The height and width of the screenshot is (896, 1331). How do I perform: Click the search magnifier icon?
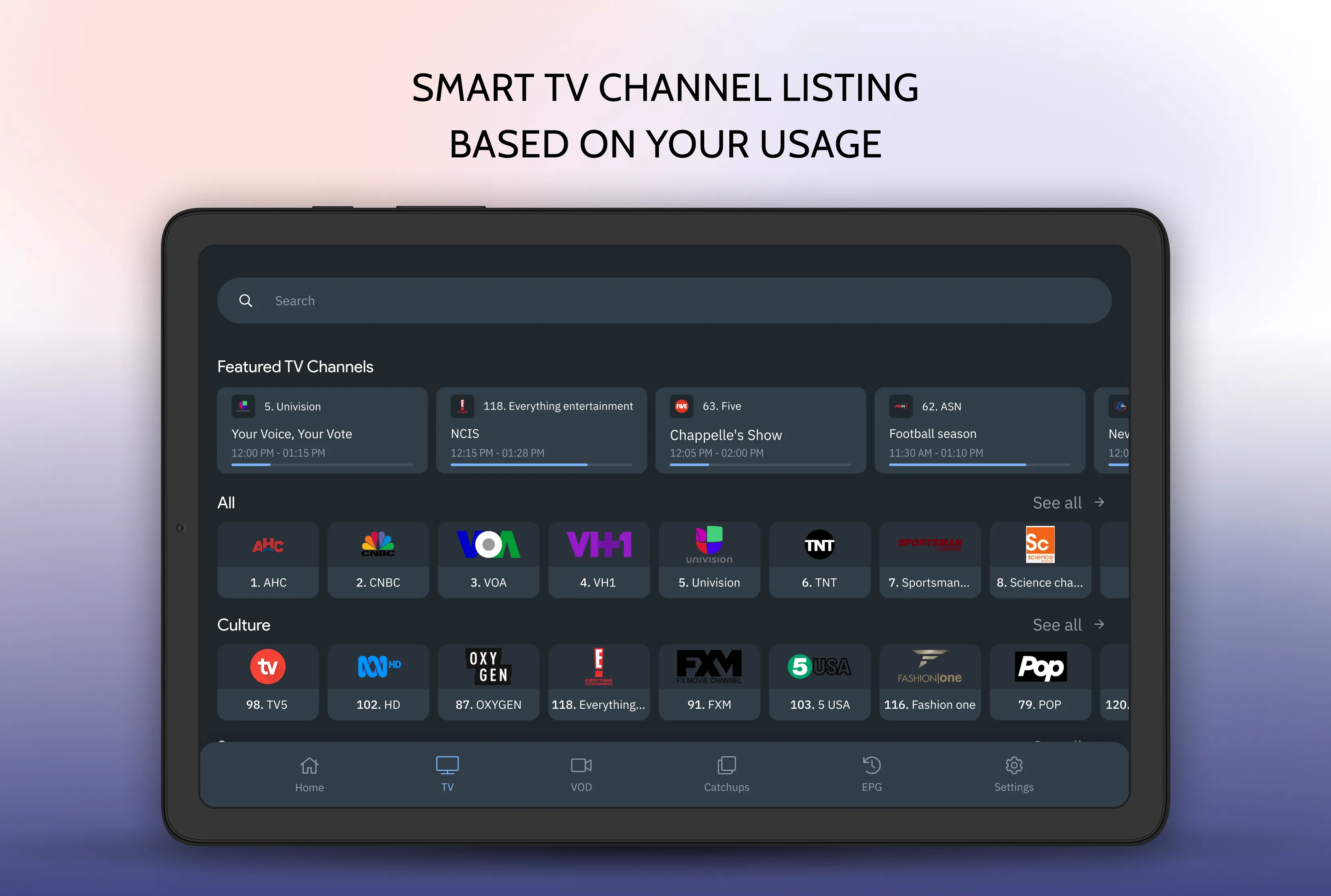pos(245,301)
